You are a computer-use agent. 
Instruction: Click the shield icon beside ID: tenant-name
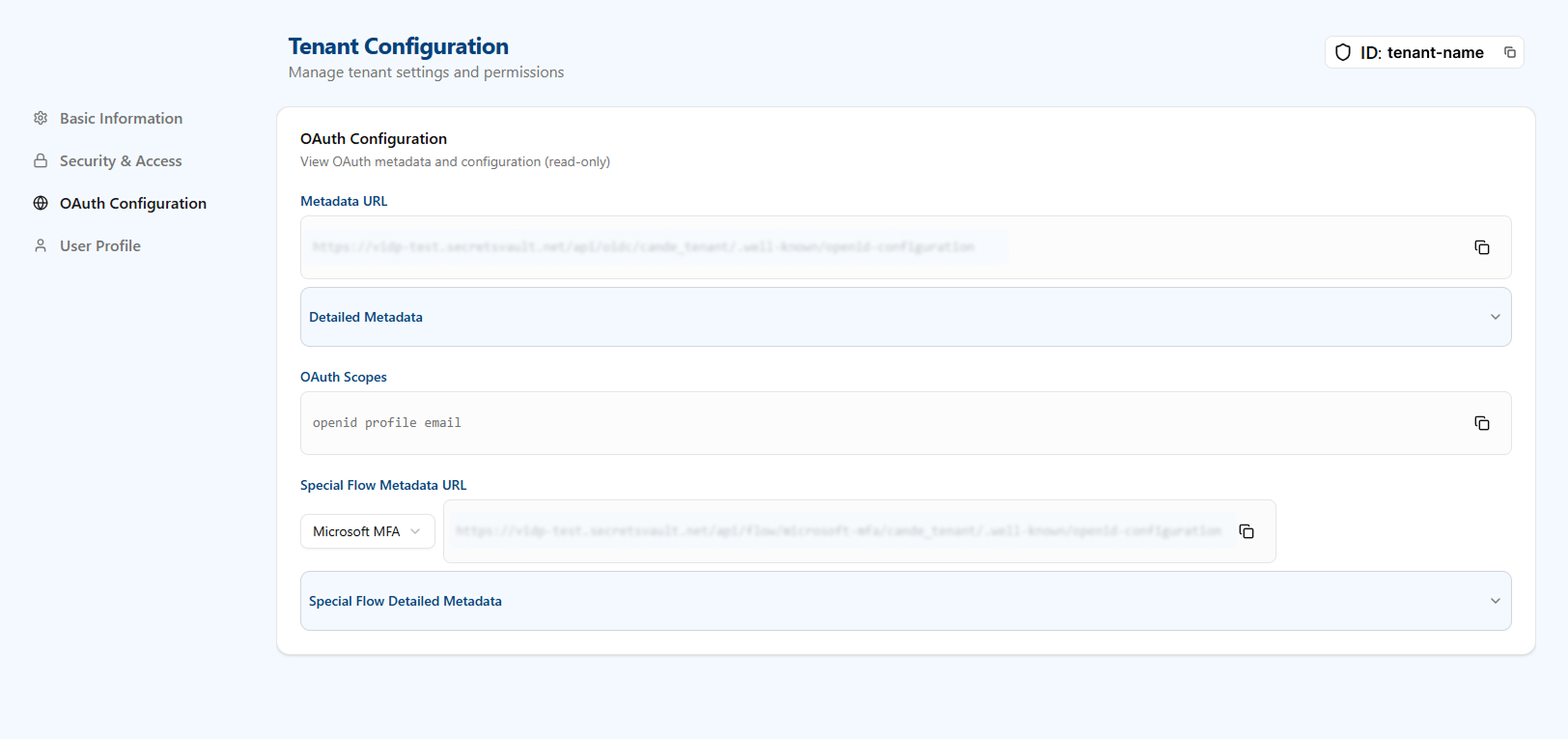[1343, 52]
